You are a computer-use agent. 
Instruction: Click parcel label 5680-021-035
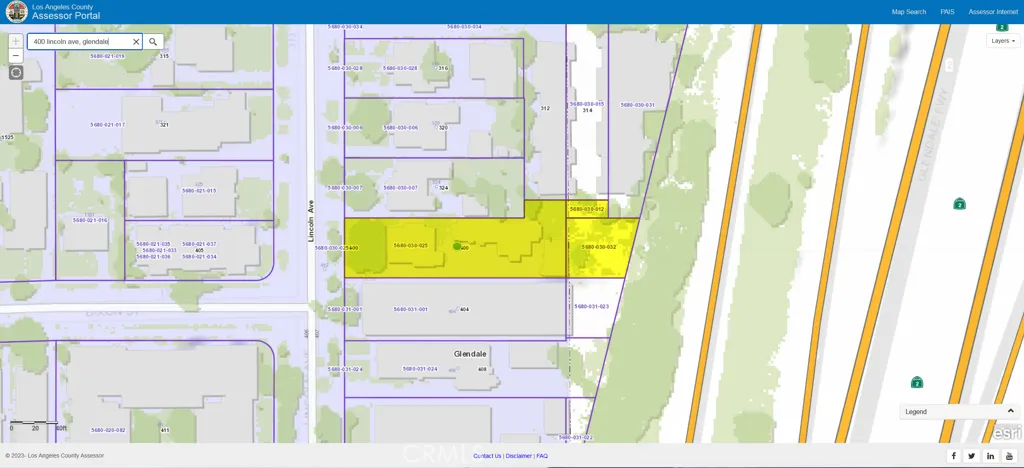tap(153, 244)
